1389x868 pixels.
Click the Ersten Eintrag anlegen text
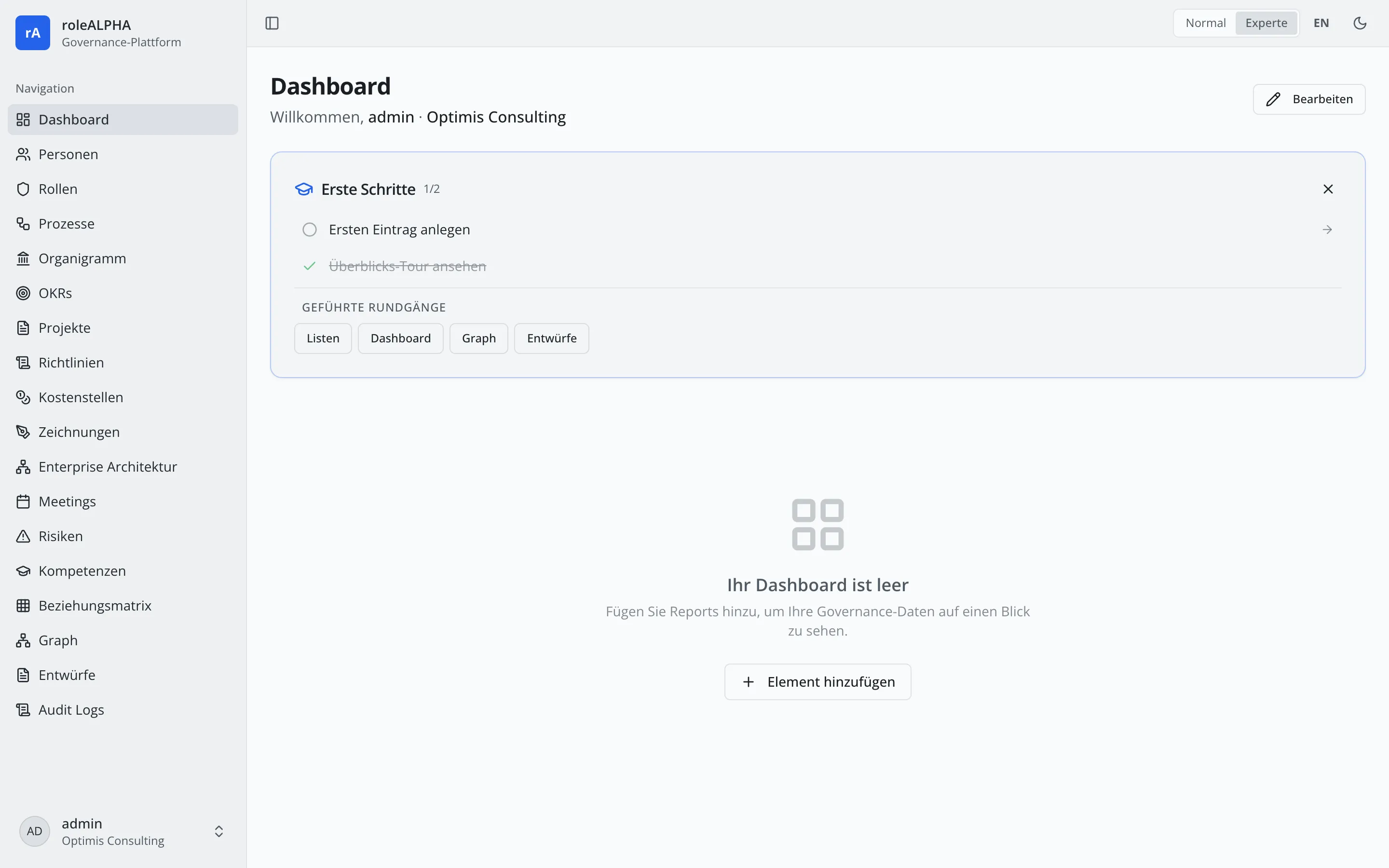399,230
